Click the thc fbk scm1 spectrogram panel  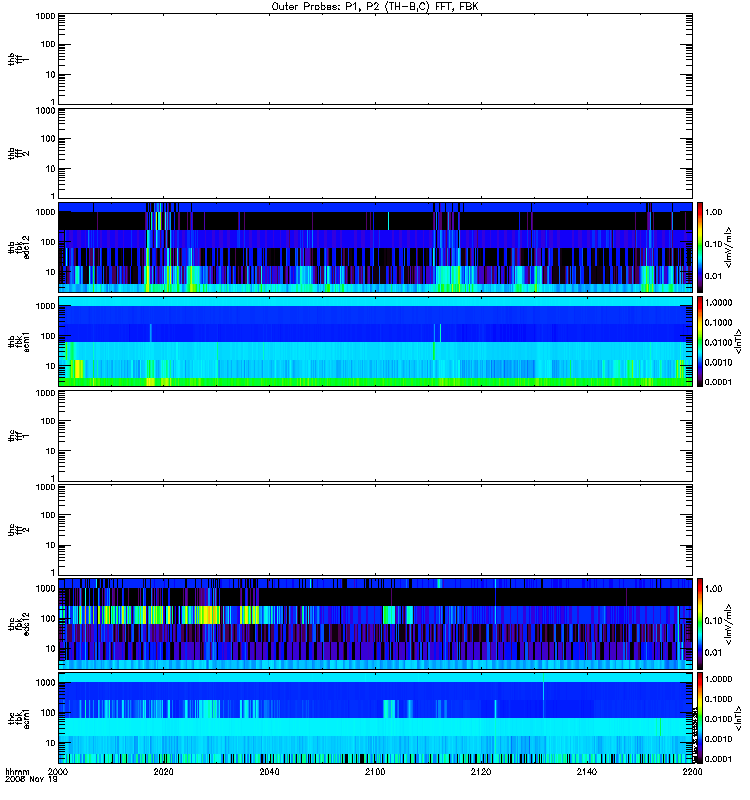point(375,718)
